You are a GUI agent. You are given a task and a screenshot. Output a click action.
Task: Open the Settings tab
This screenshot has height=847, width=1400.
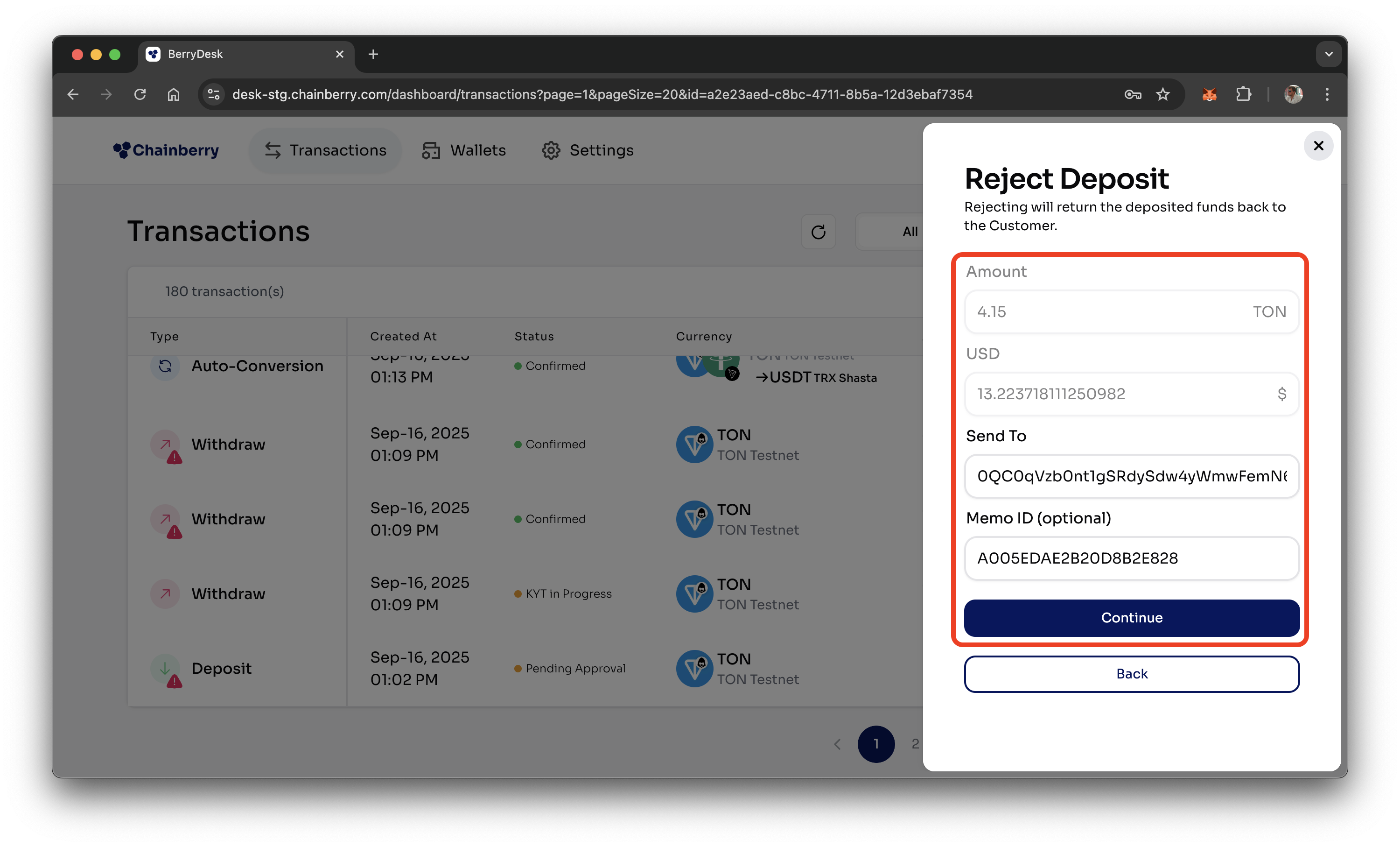[588, 150]
